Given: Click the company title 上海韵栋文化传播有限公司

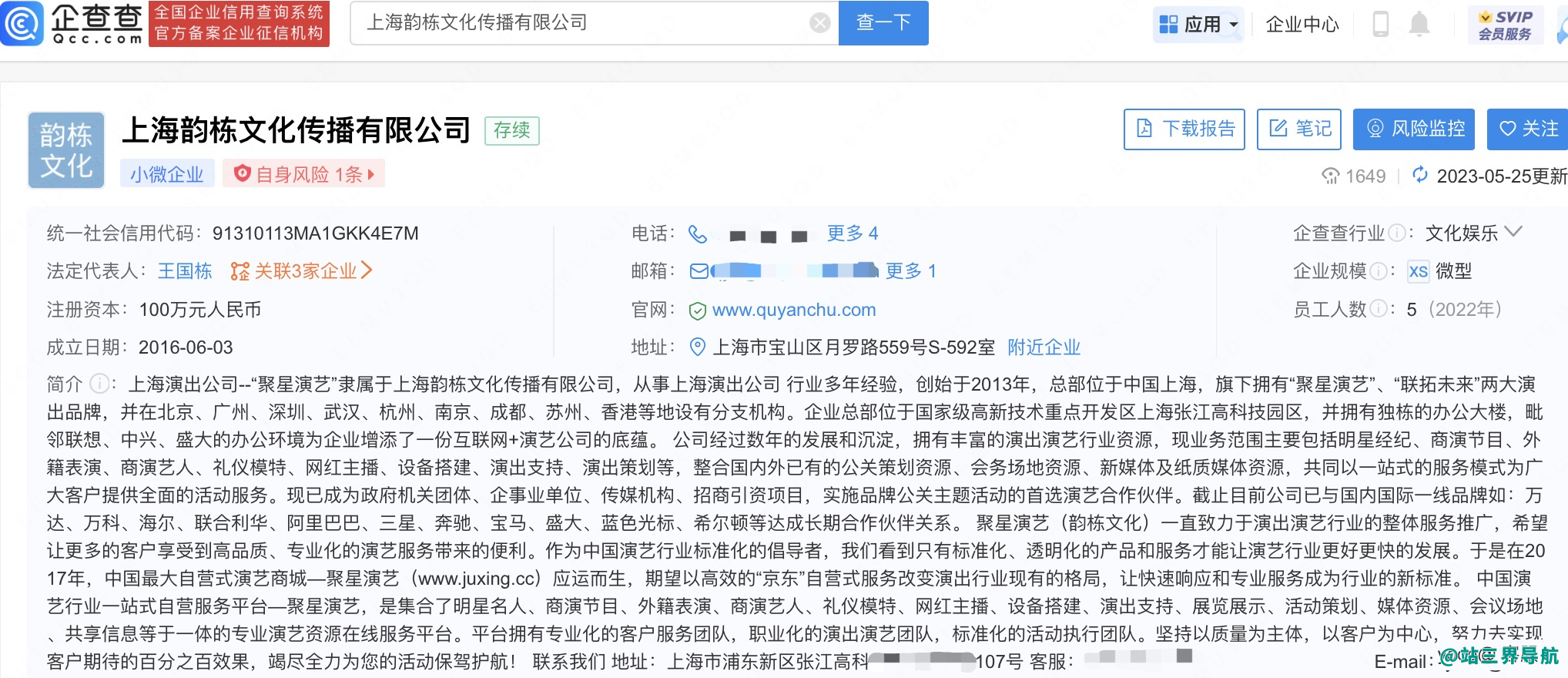Looking at the screenshot, I should (296, 130).
